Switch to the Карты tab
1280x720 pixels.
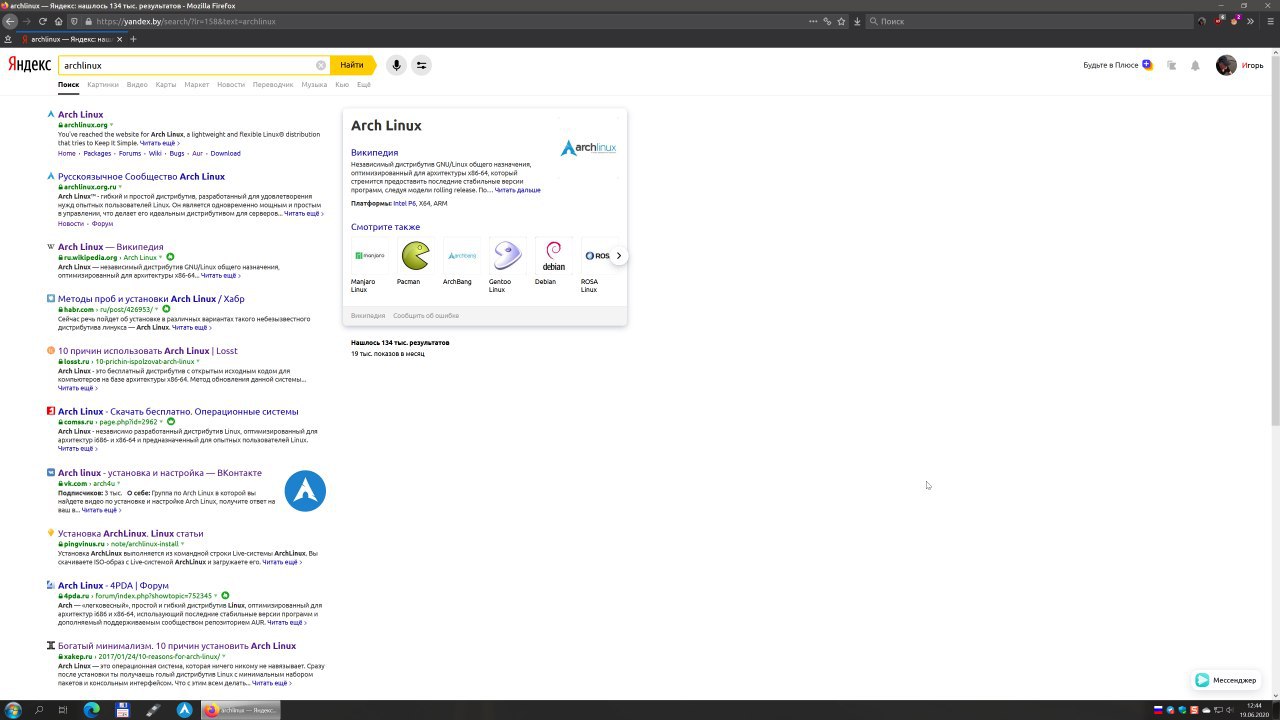[166, 85]
